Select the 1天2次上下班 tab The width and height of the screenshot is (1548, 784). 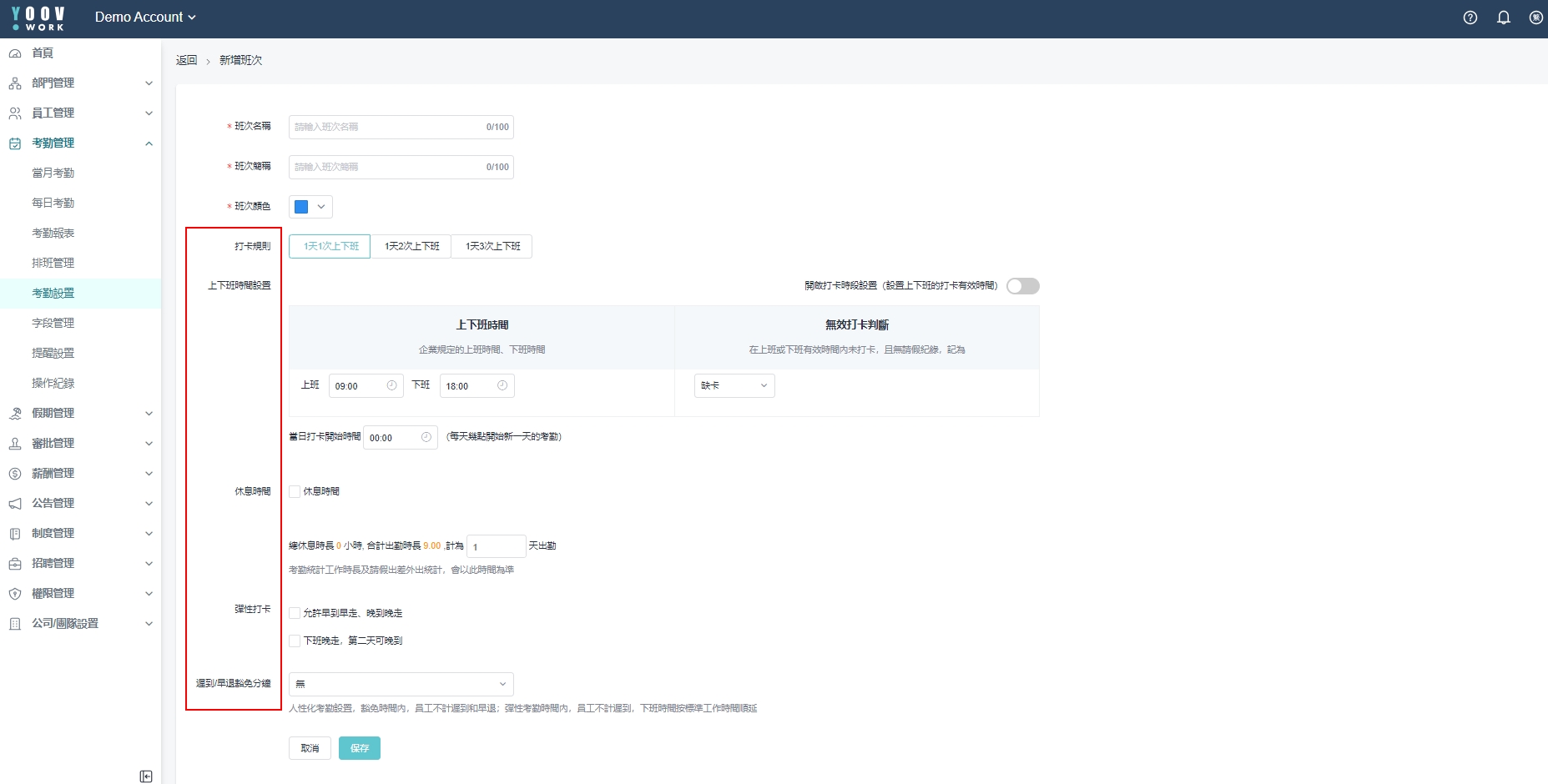411,246
